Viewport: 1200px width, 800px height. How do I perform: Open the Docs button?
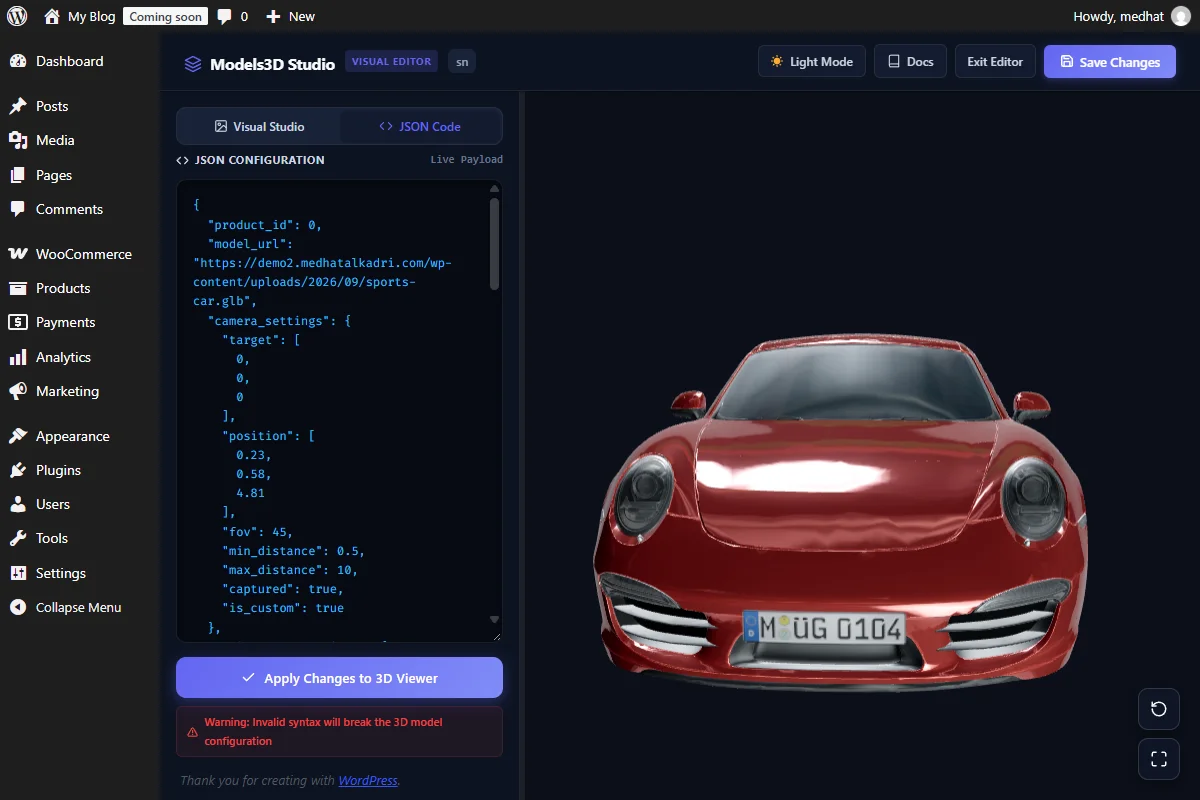(910, 62)
